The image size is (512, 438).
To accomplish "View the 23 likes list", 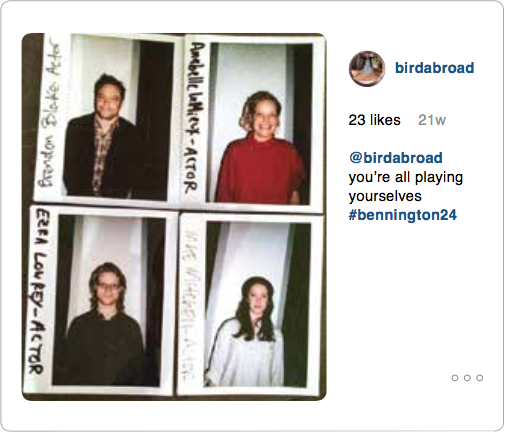I will coord(374,120).
